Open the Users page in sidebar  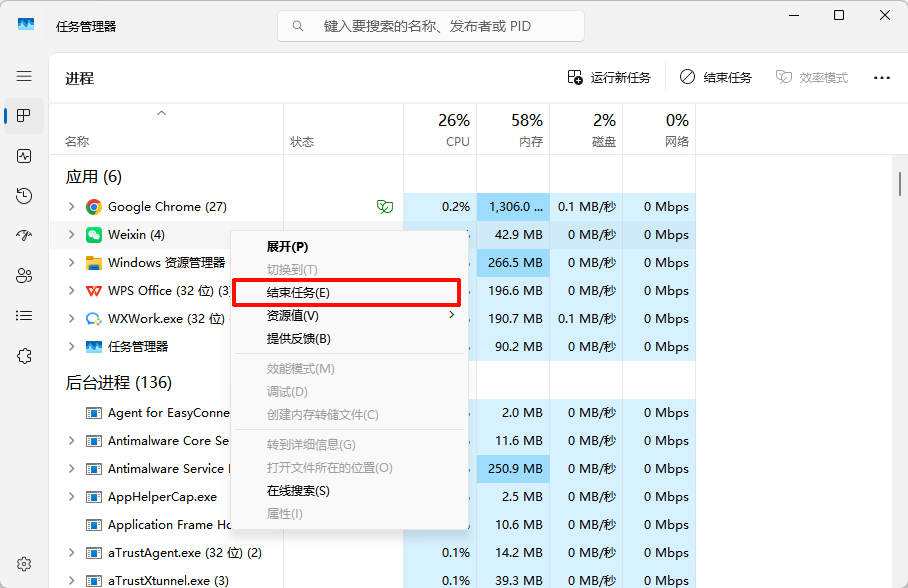point(24,276)
